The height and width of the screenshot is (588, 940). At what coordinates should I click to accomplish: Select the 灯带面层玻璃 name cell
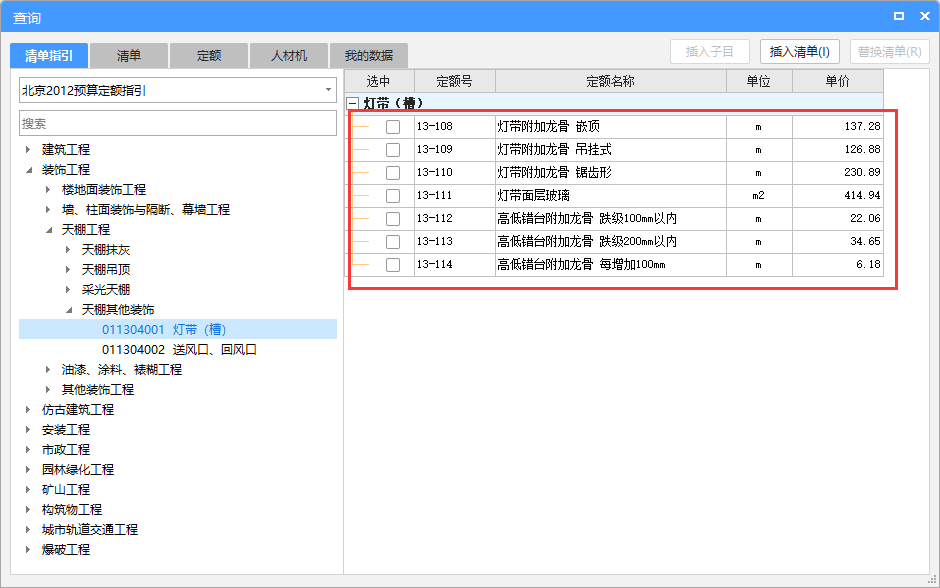click(611, 195)
